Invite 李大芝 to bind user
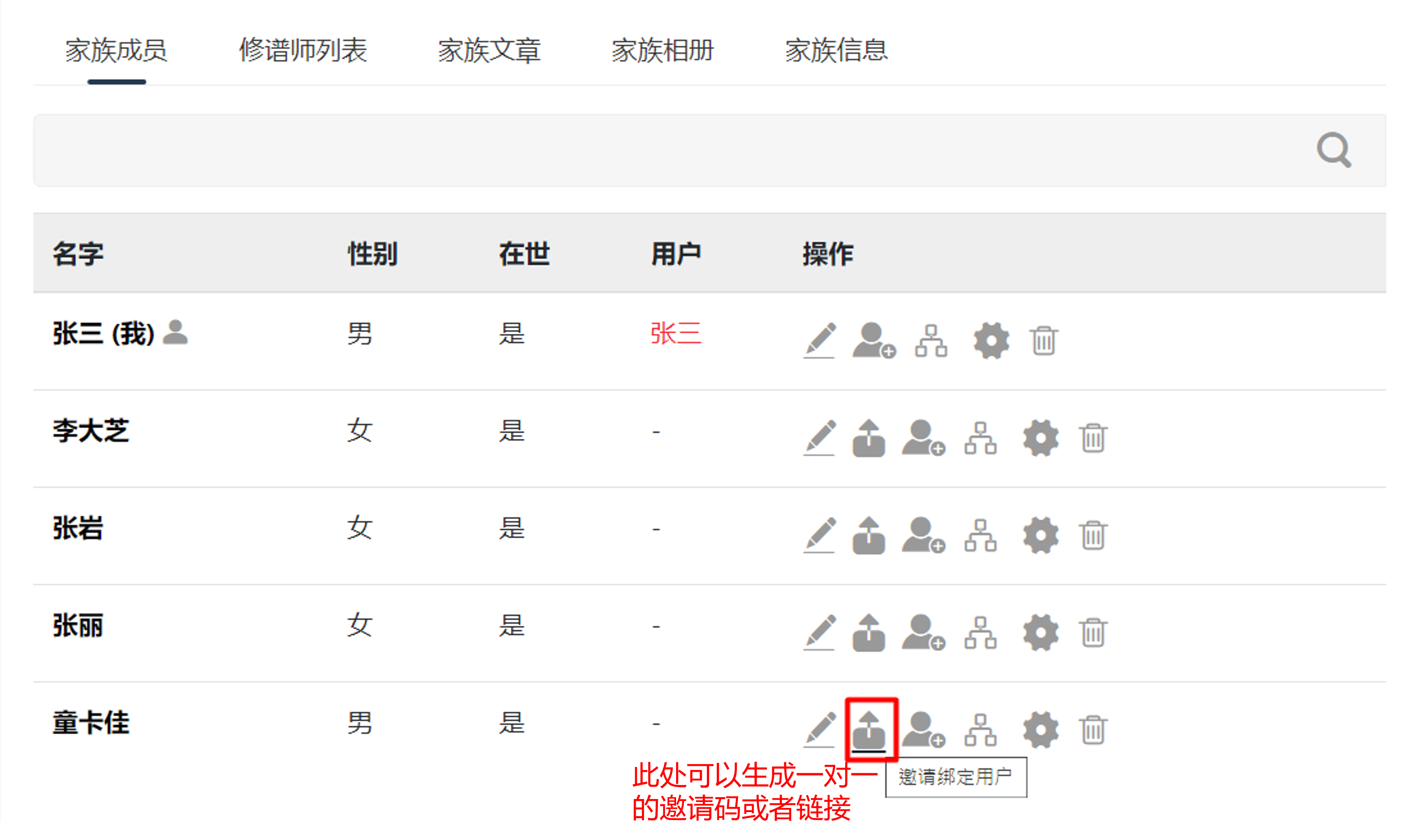 869,438
